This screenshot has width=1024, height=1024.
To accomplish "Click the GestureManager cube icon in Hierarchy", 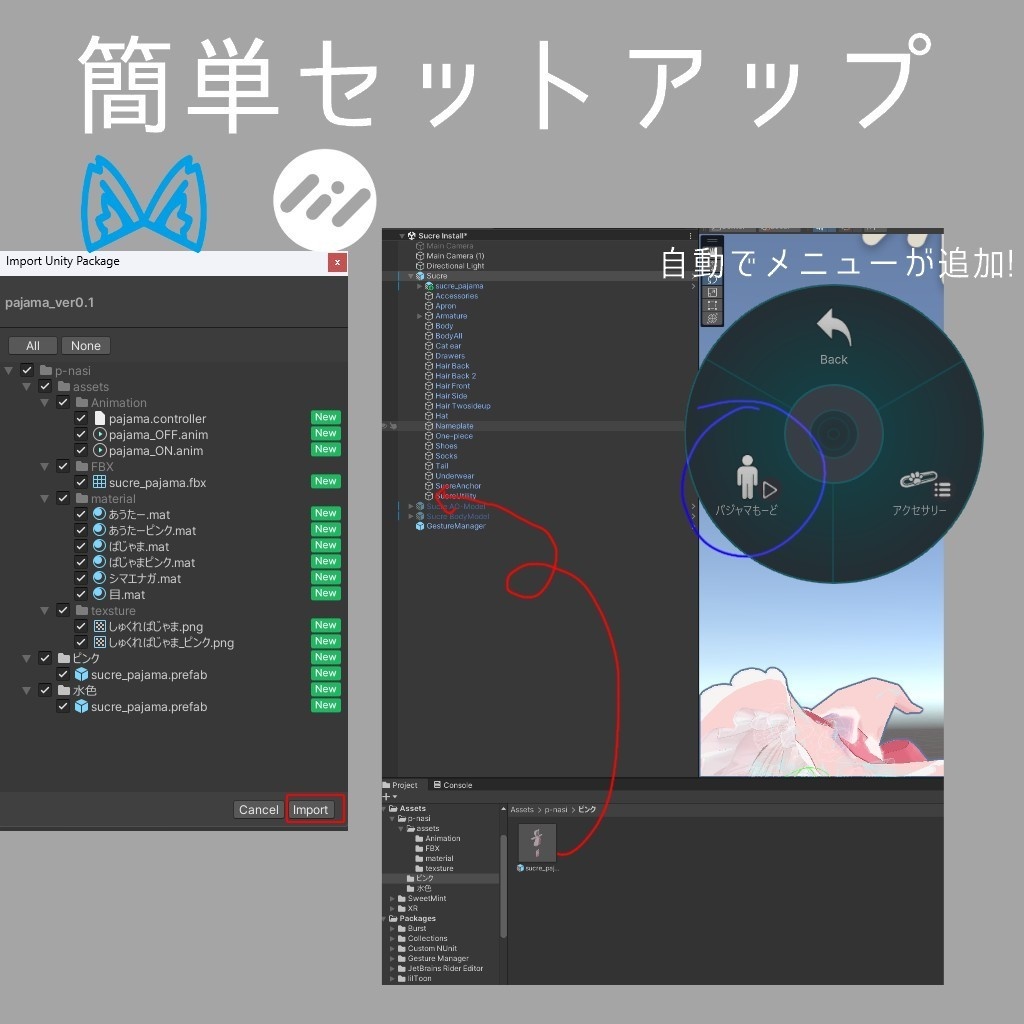I will coord(419,526).
